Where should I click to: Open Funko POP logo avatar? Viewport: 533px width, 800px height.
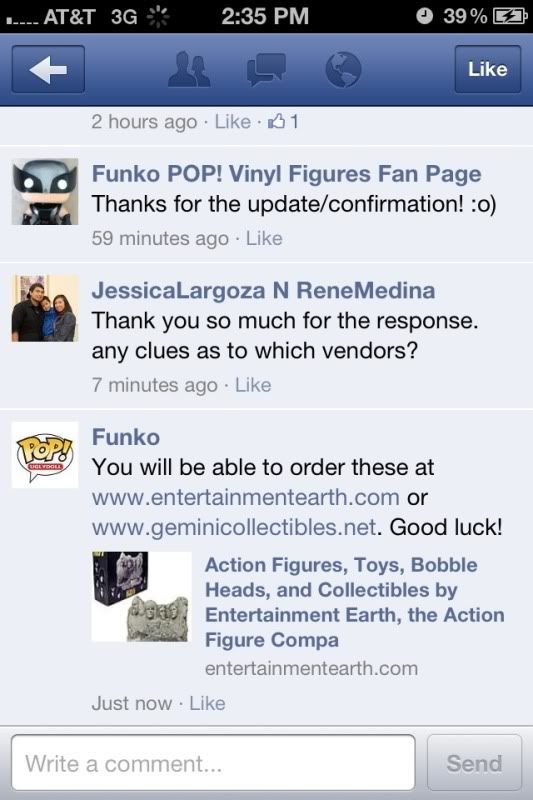(45, 455)
